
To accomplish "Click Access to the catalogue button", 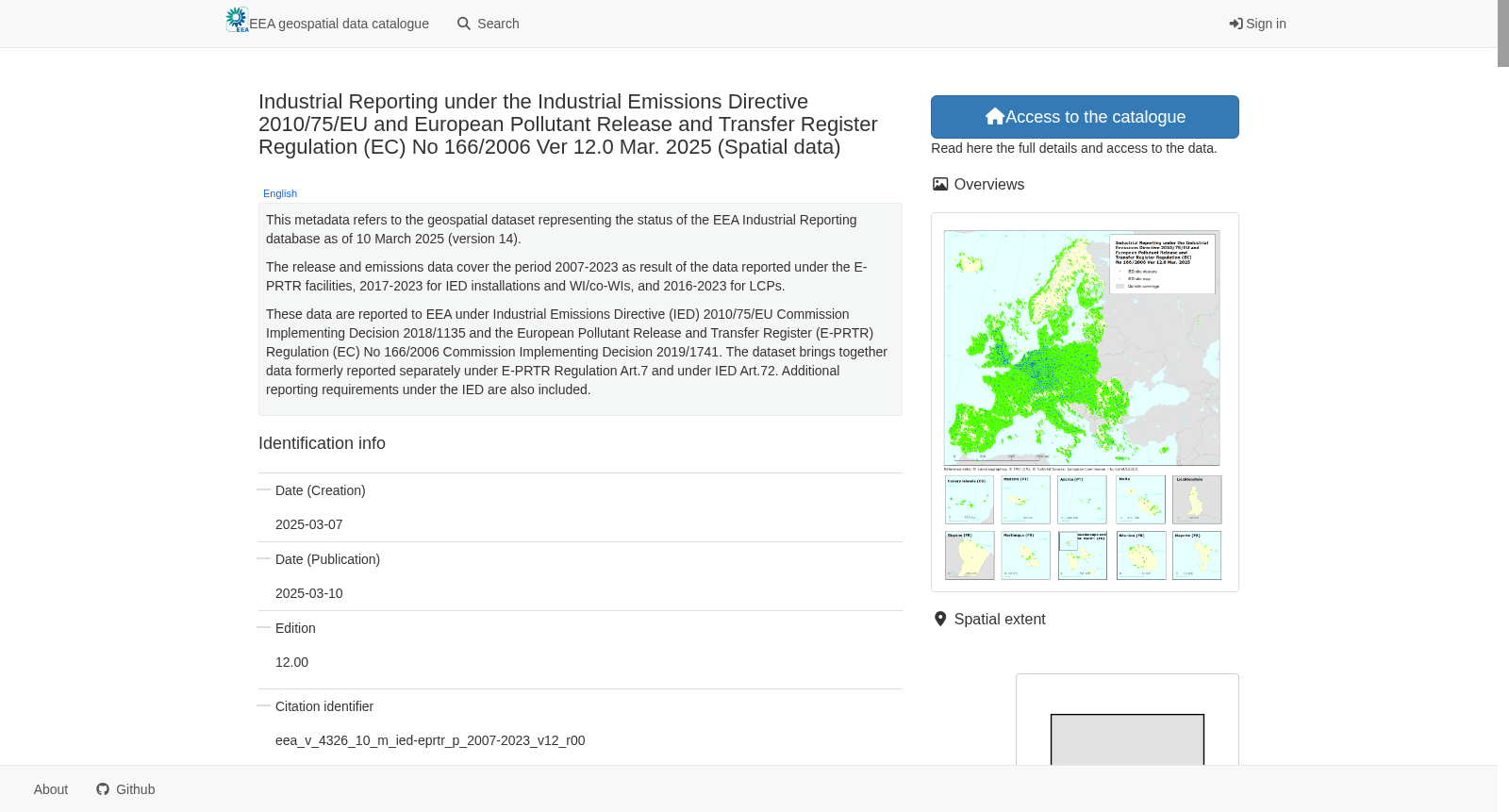I will coord(1085,117).
